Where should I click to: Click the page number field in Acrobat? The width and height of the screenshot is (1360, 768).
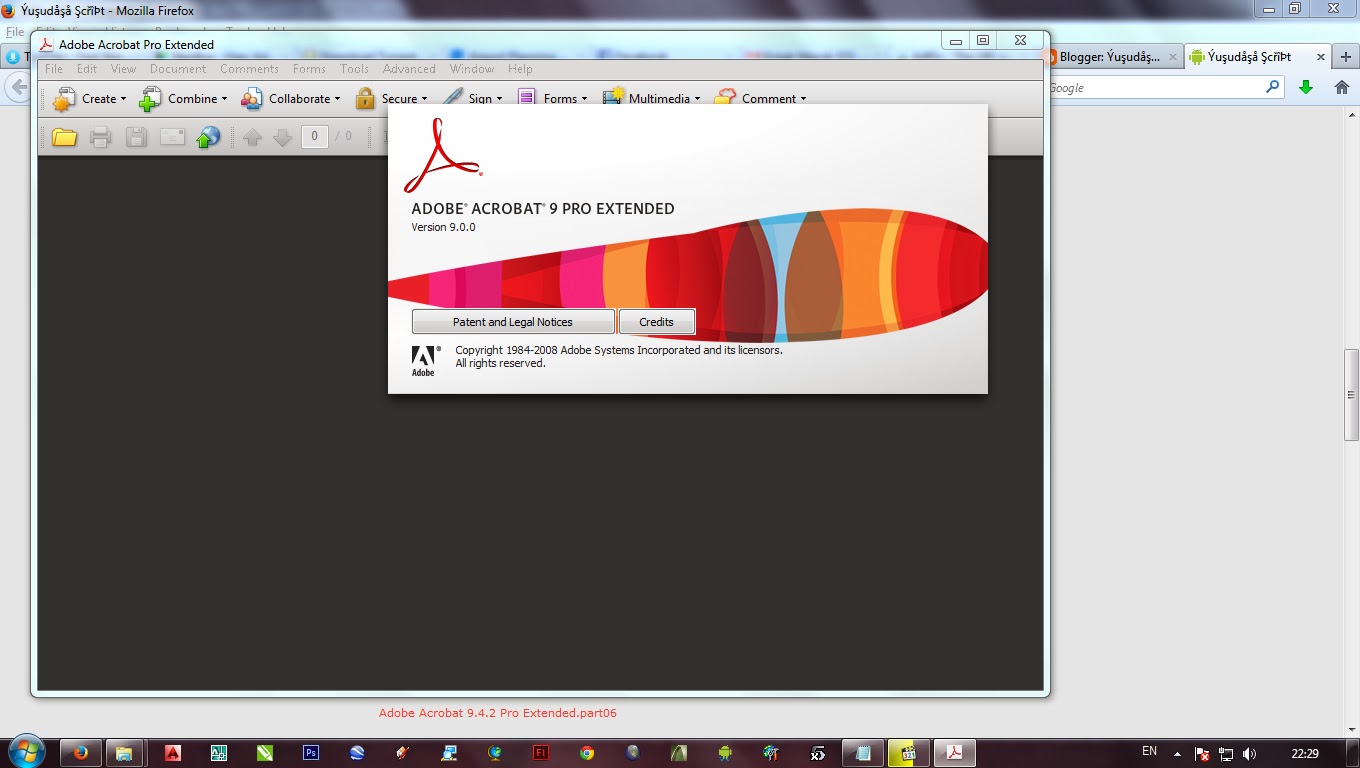click(315, 136)
